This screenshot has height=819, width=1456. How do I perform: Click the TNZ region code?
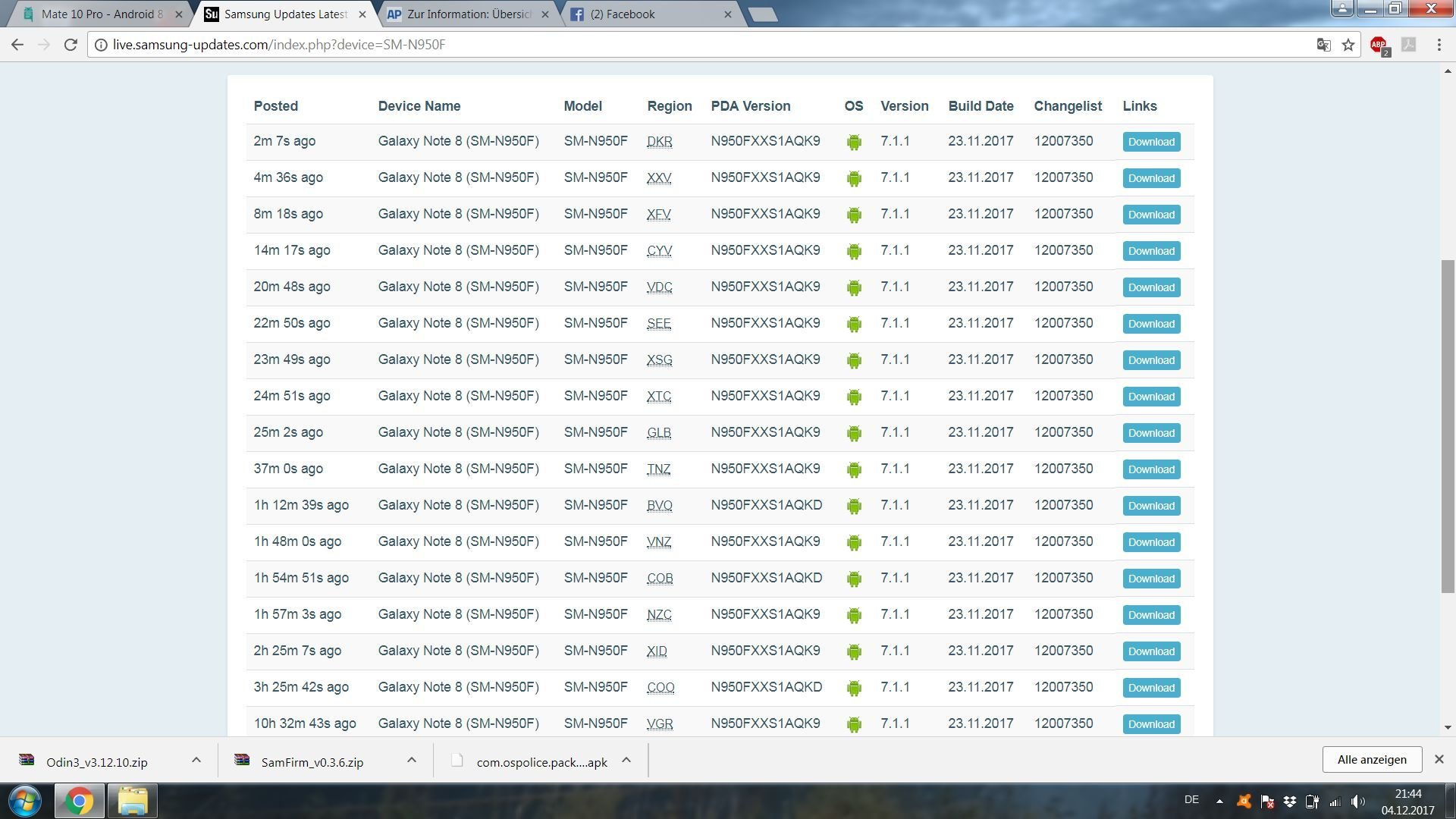click(659, 469)
